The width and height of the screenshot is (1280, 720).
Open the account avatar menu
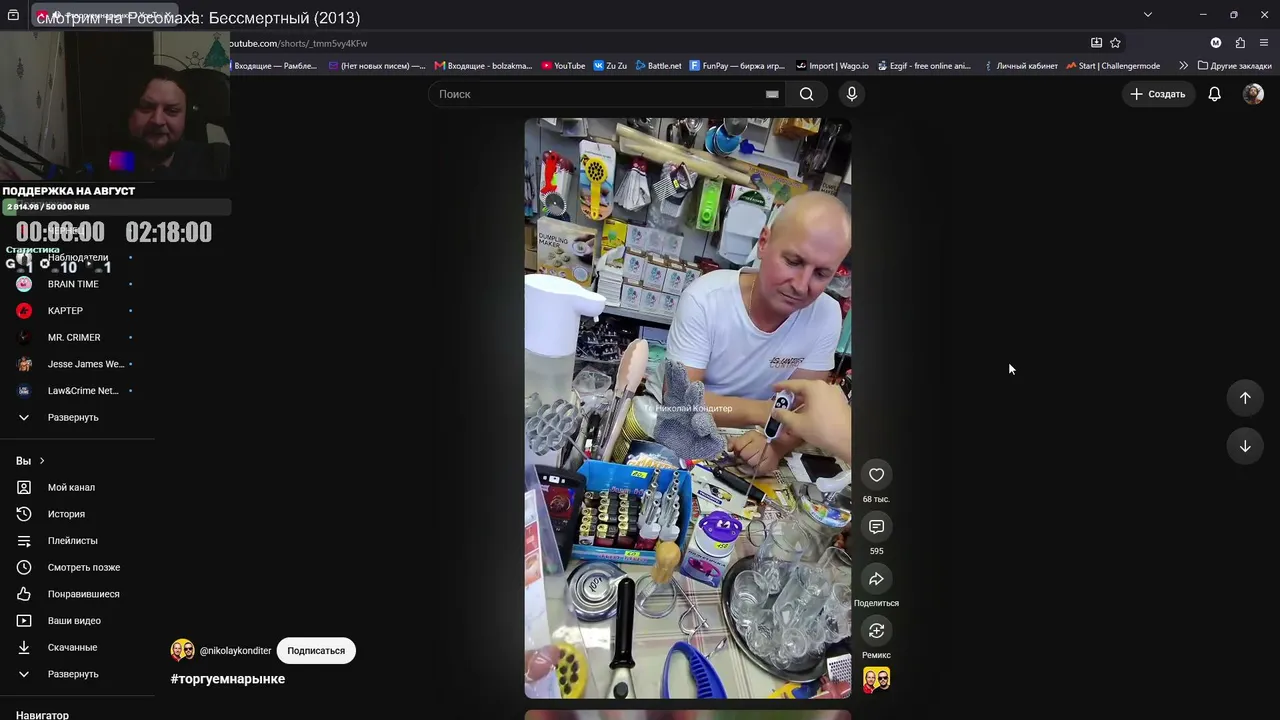click(x=1253, y=94)
